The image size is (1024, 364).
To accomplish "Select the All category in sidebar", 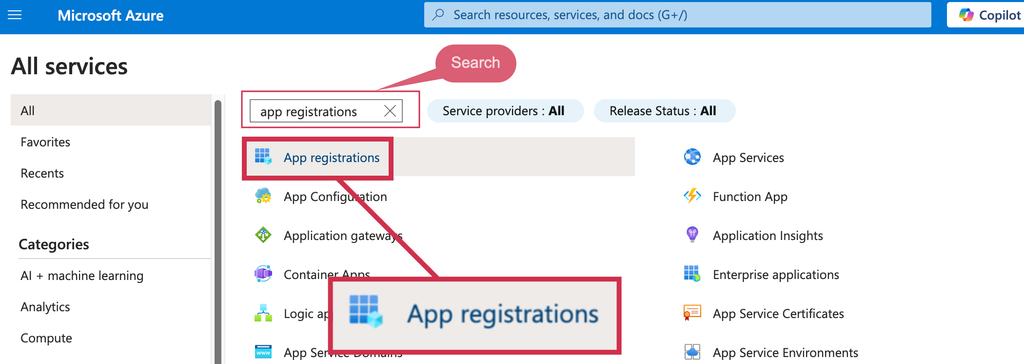I will click(x=111, y=110).
